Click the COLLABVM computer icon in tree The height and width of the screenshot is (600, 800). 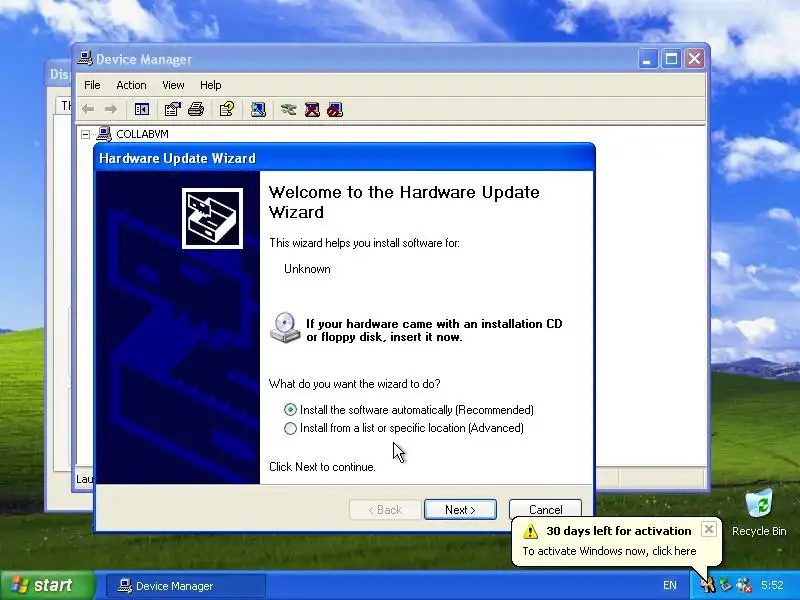click(104, 134)
